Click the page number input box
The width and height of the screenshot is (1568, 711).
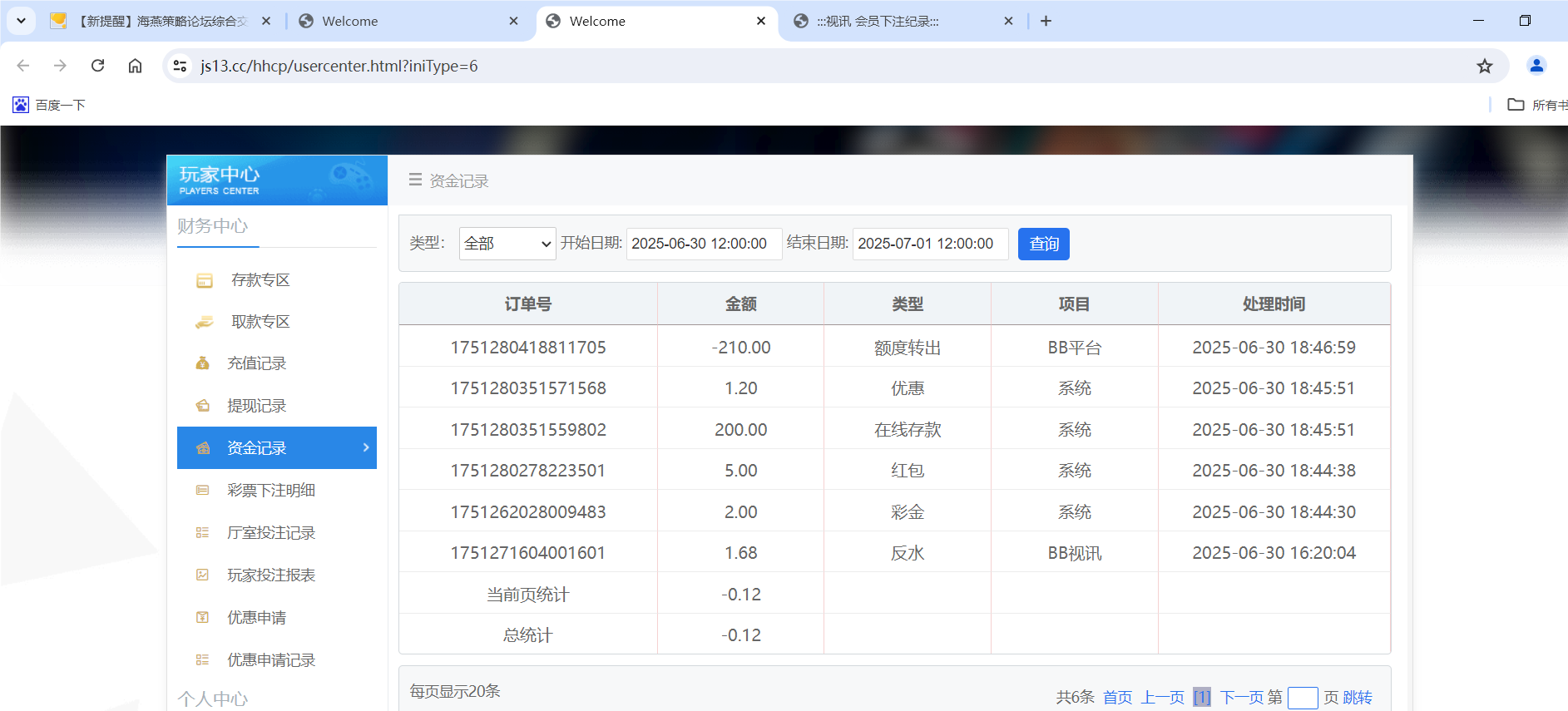click(x=1302, y=697)
